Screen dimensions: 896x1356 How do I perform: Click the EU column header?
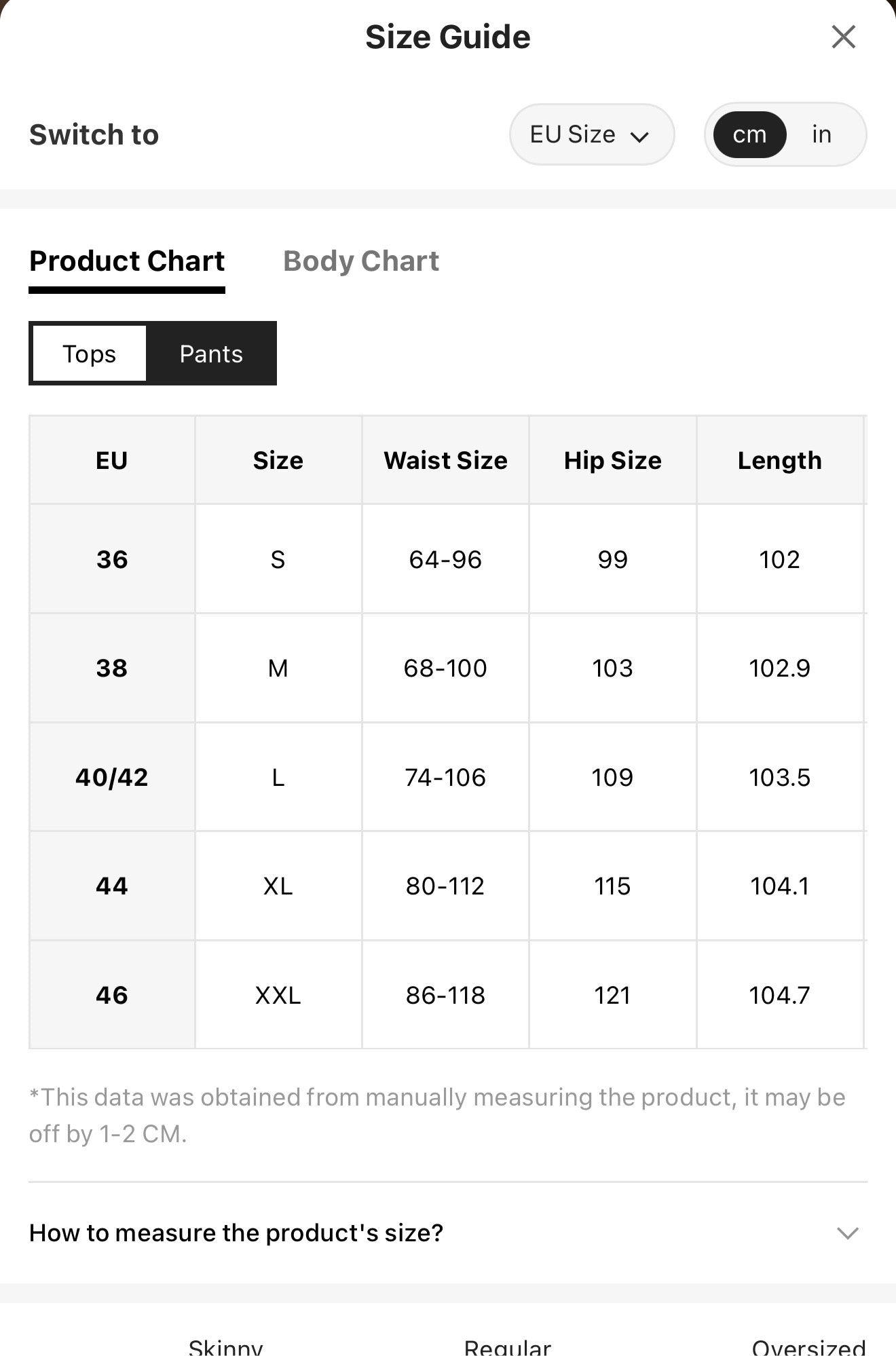pos(112,460)
